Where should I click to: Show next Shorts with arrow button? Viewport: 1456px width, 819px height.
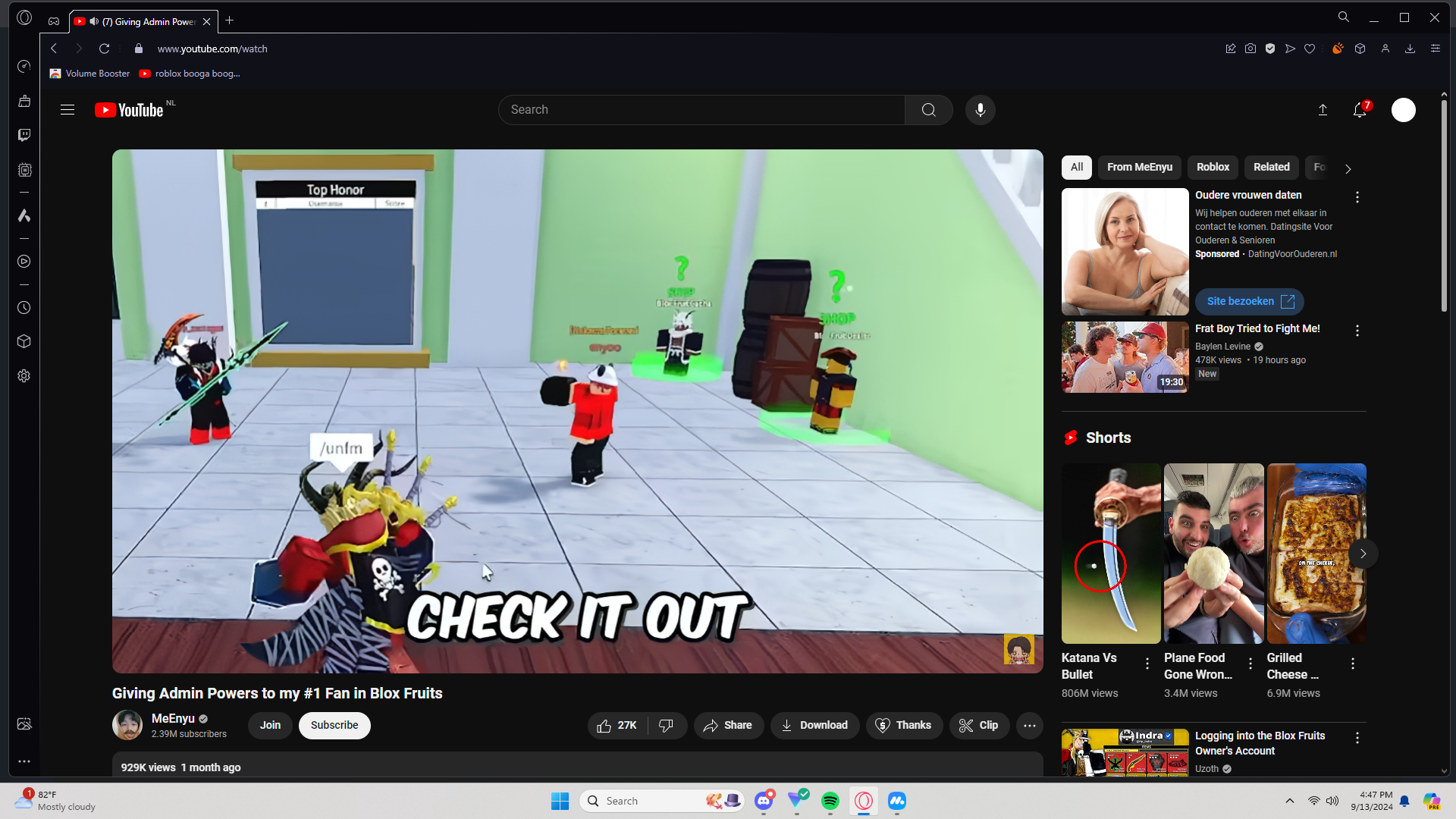(1363, 554)
